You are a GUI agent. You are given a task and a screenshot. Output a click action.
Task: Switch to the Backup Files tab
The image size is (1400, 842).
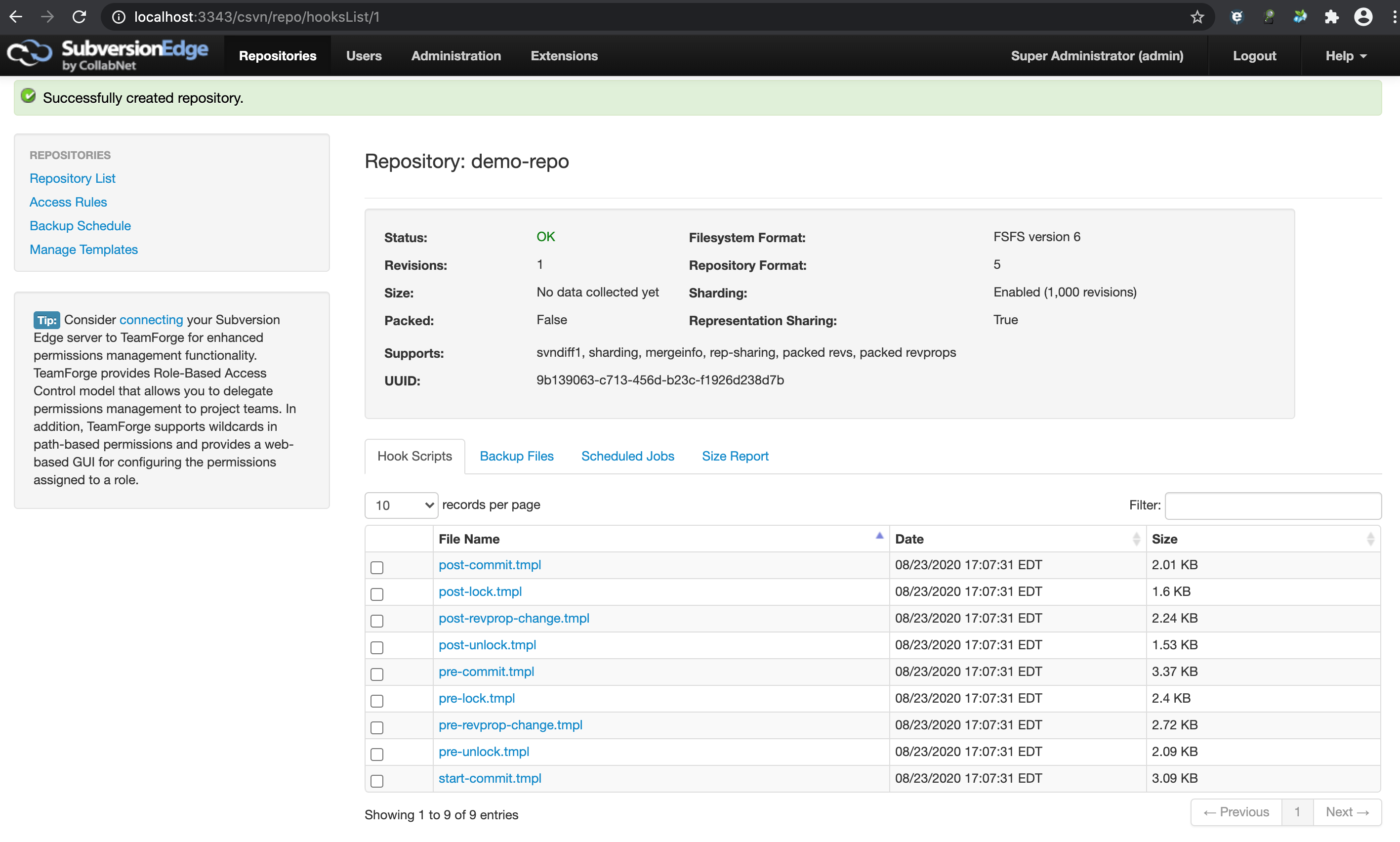click(516, 456)
